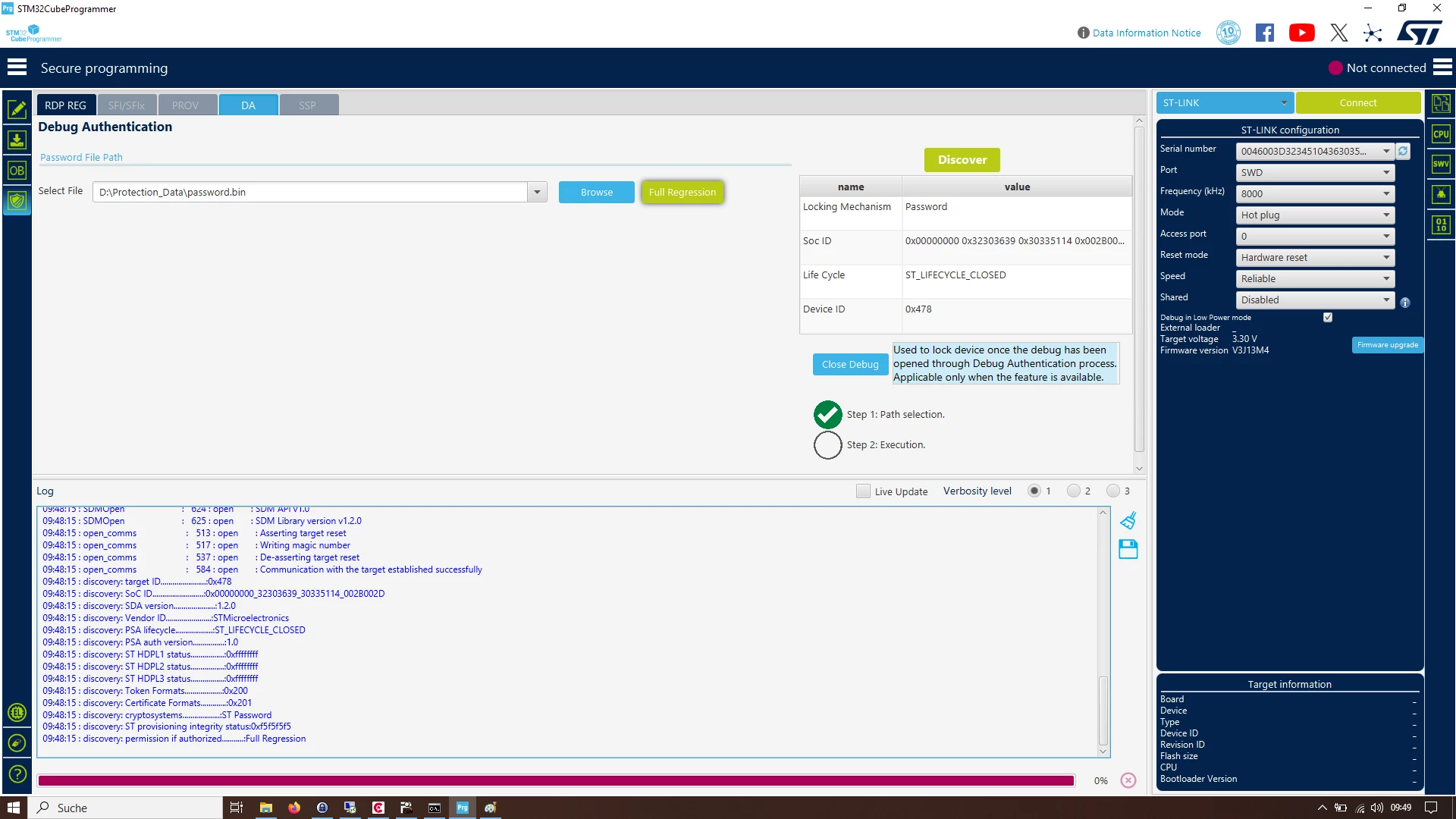Open the SWV viewer icon
Image resolution: width=1456 pixels, height=819 pixels.
(1441, 164)
